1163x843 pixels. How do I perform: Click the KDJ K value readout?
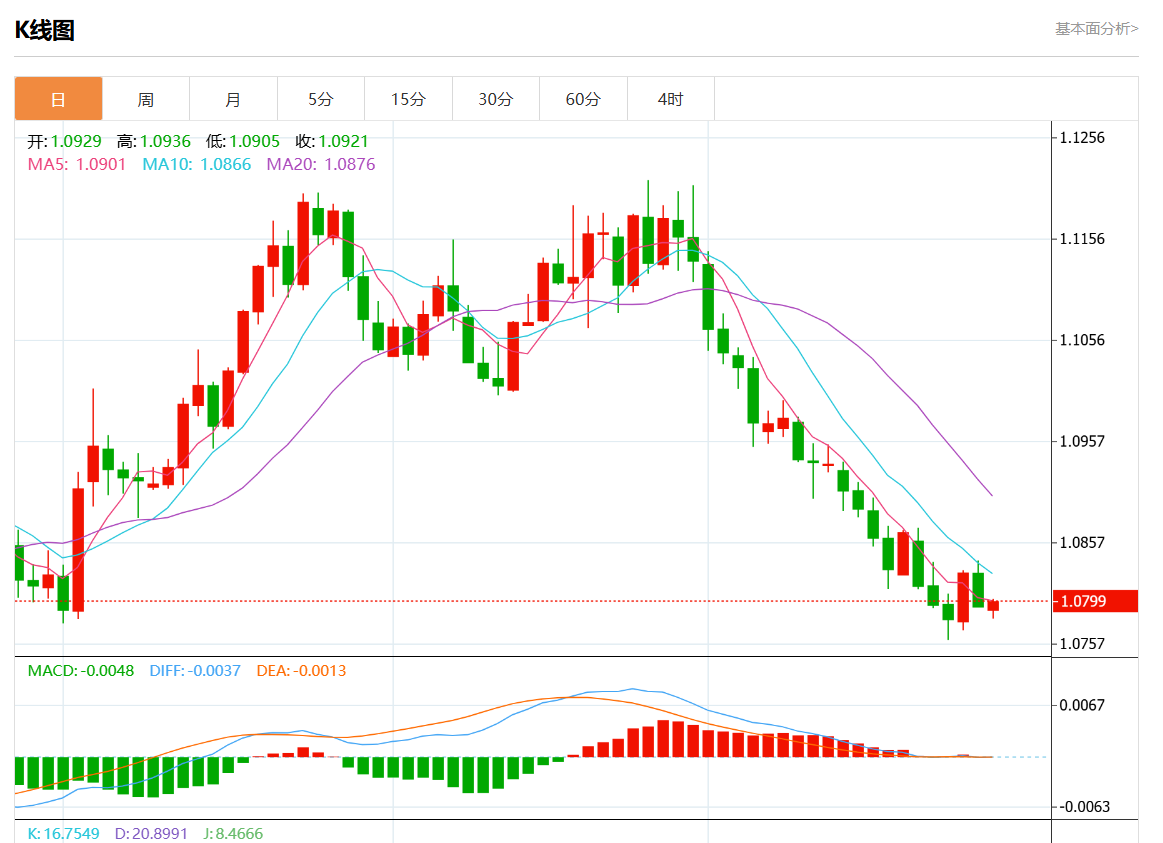point(63,833)
